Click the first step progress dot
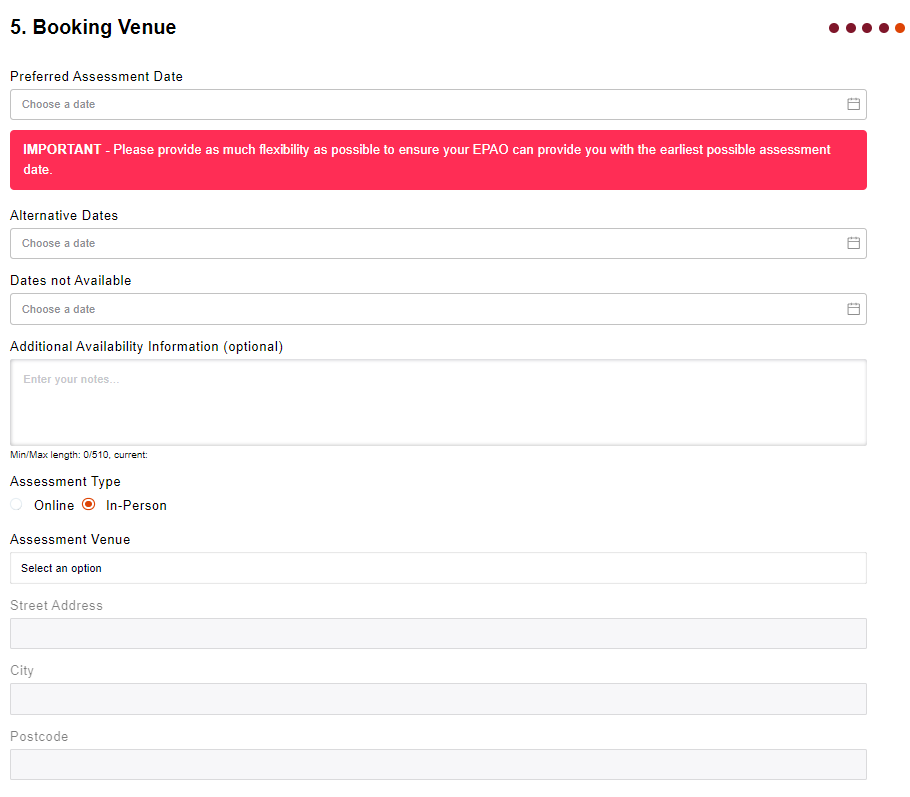The image size is (910, 797). 834,28
